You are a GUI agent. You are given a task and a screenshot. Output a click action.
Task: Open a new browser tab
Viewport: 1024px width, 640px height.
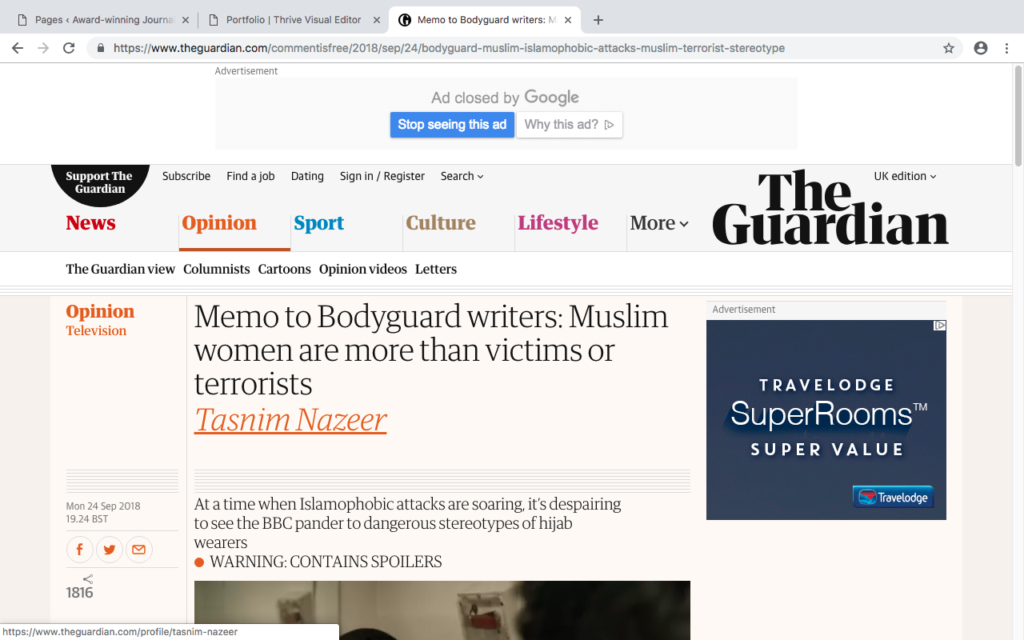click(x=598, y=20)
